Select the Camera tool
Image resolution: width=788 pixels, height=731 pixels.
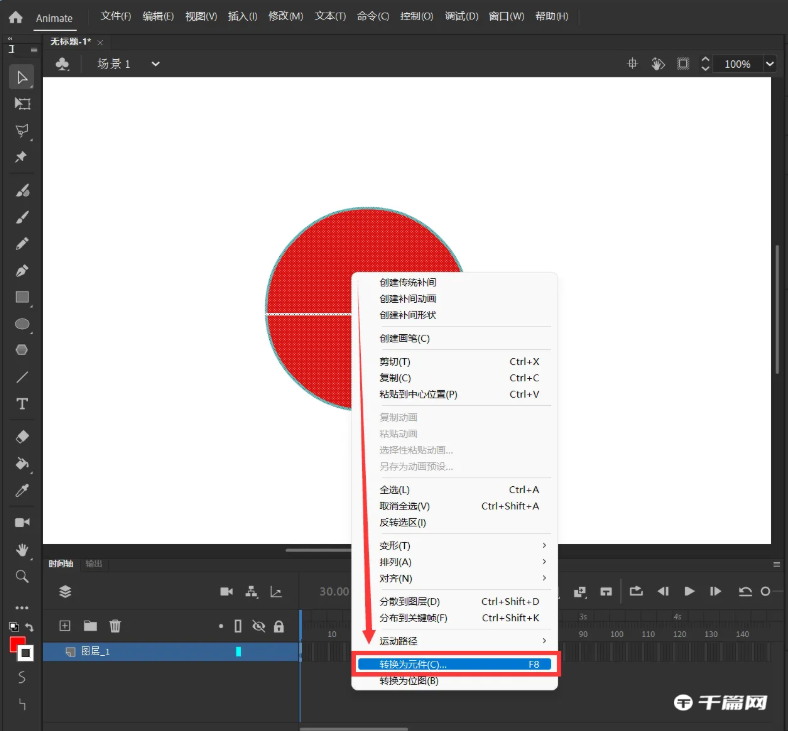click(22, 523)
